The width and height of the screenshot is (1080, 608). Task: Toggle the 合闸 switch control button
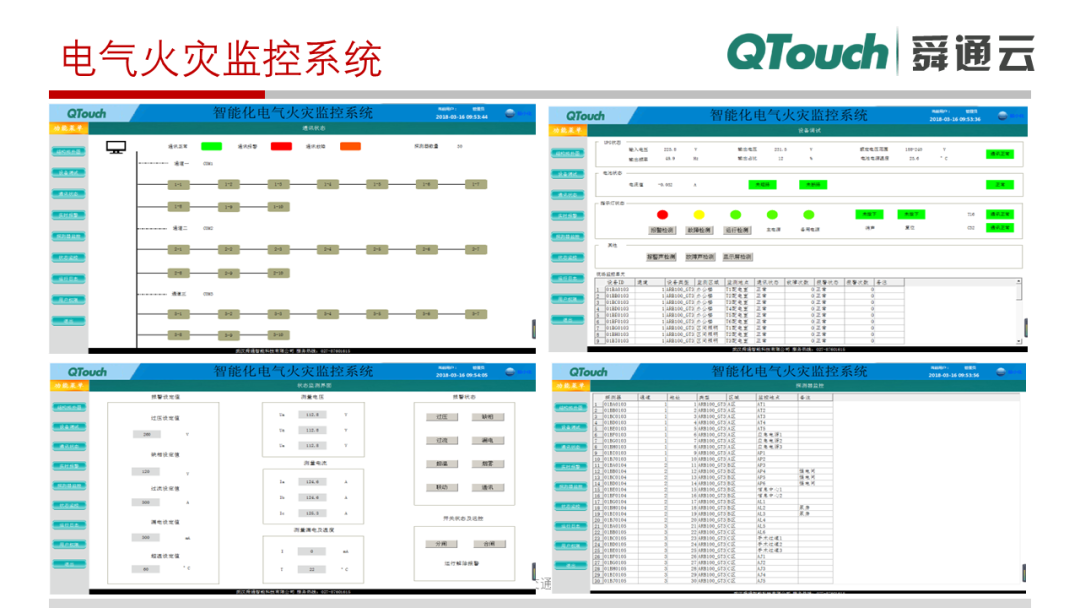(488, 544)
